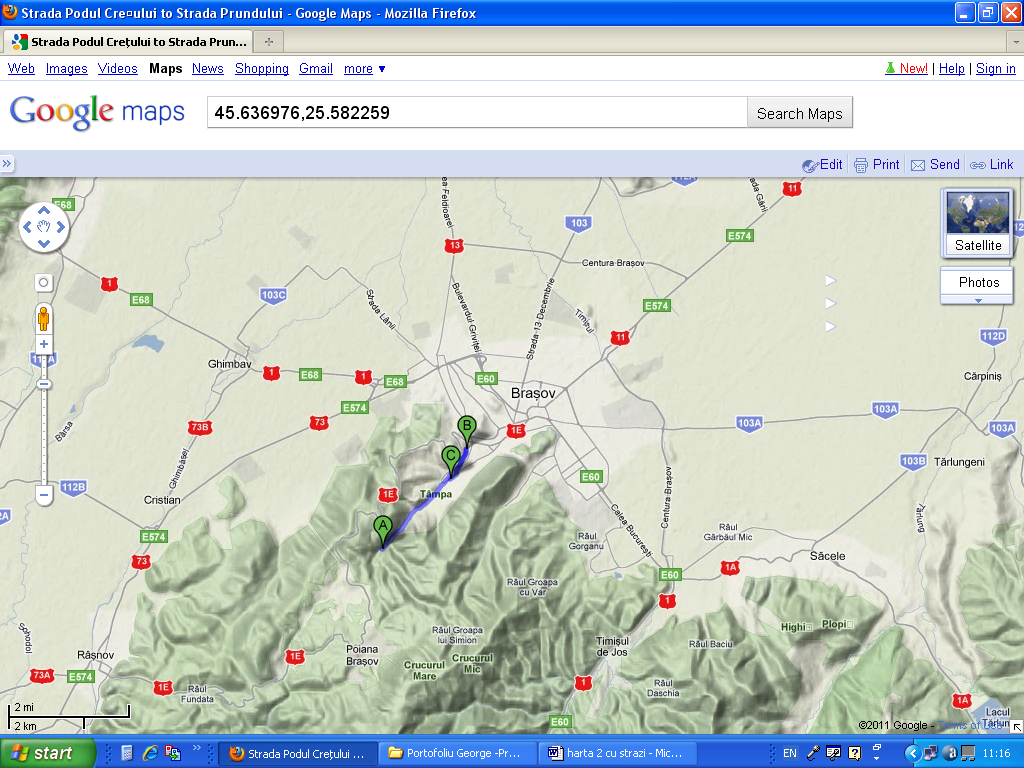Screen dimensions: 1024x768
Task: Pan the map up with the arrow
Action: point(44,210)
